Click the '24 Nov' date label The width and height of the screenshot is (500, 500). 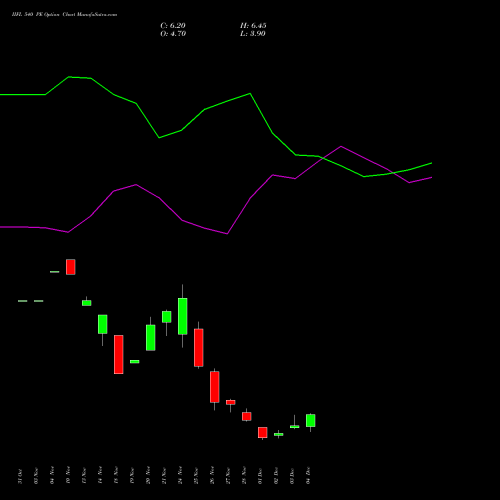click(181, 476)
